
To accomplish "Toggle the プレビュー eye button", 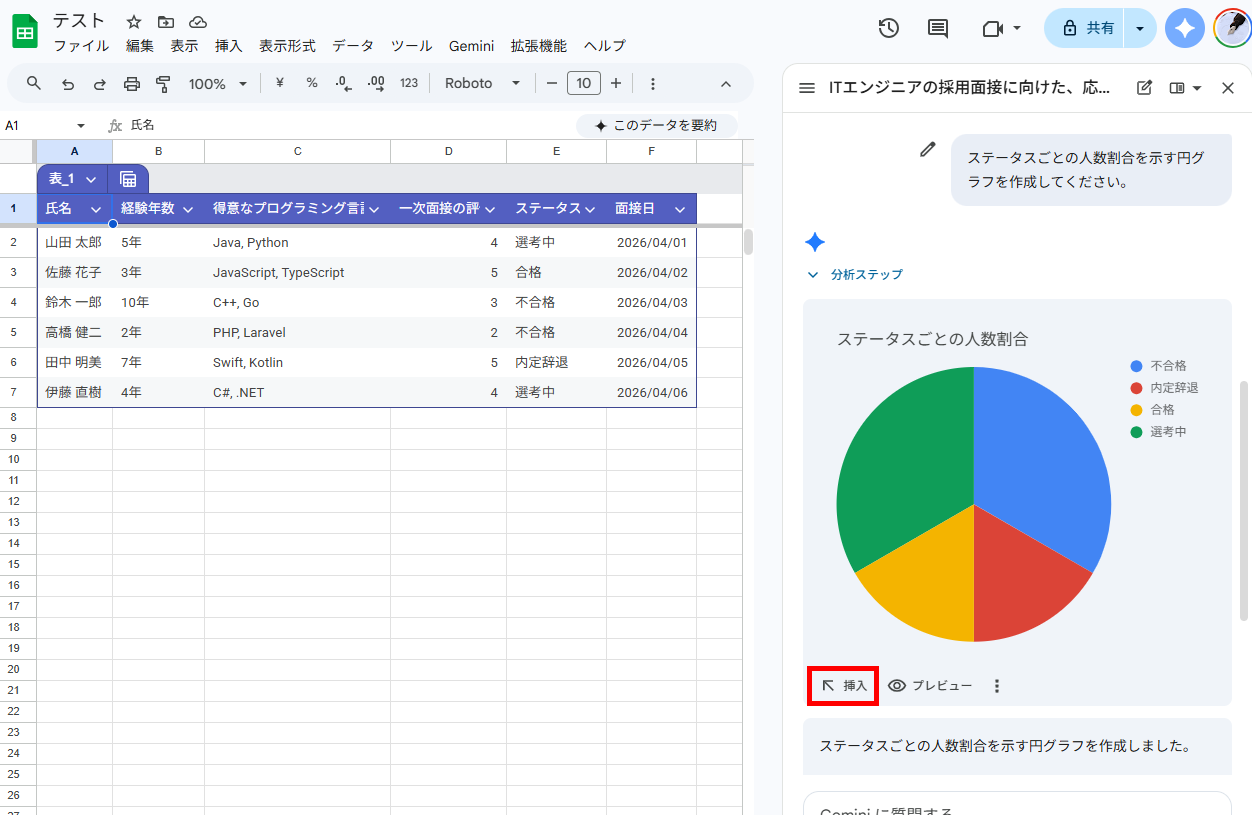I will click(x=930, y=685).
